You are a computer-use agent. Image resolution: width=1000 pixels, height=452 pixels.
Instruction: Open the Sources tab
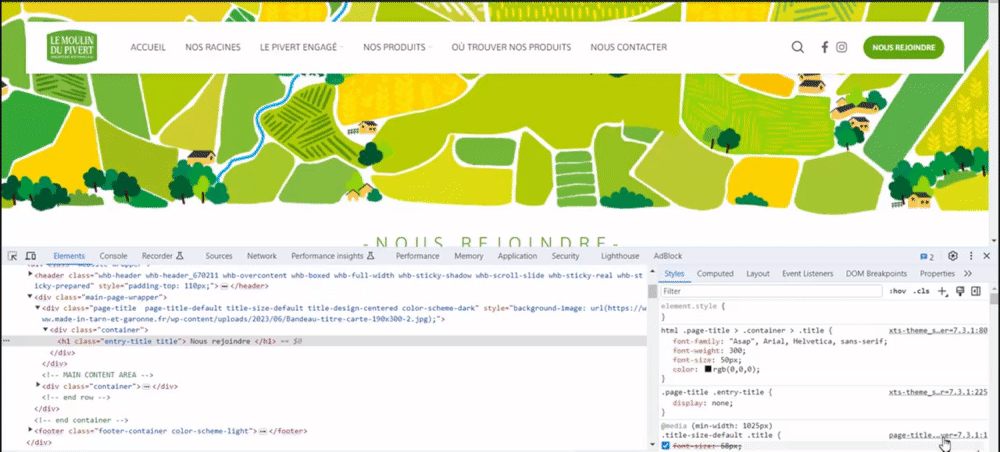[219, 256]
